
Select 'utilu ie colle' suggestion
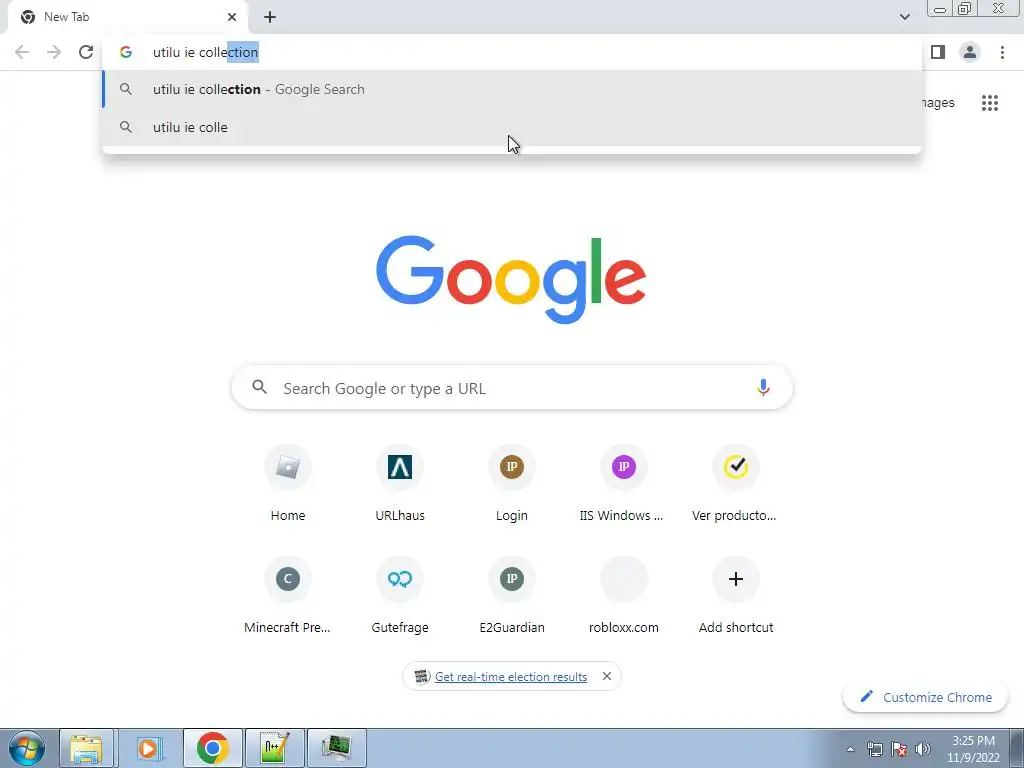pyautogui.click(x=512, y=127)
